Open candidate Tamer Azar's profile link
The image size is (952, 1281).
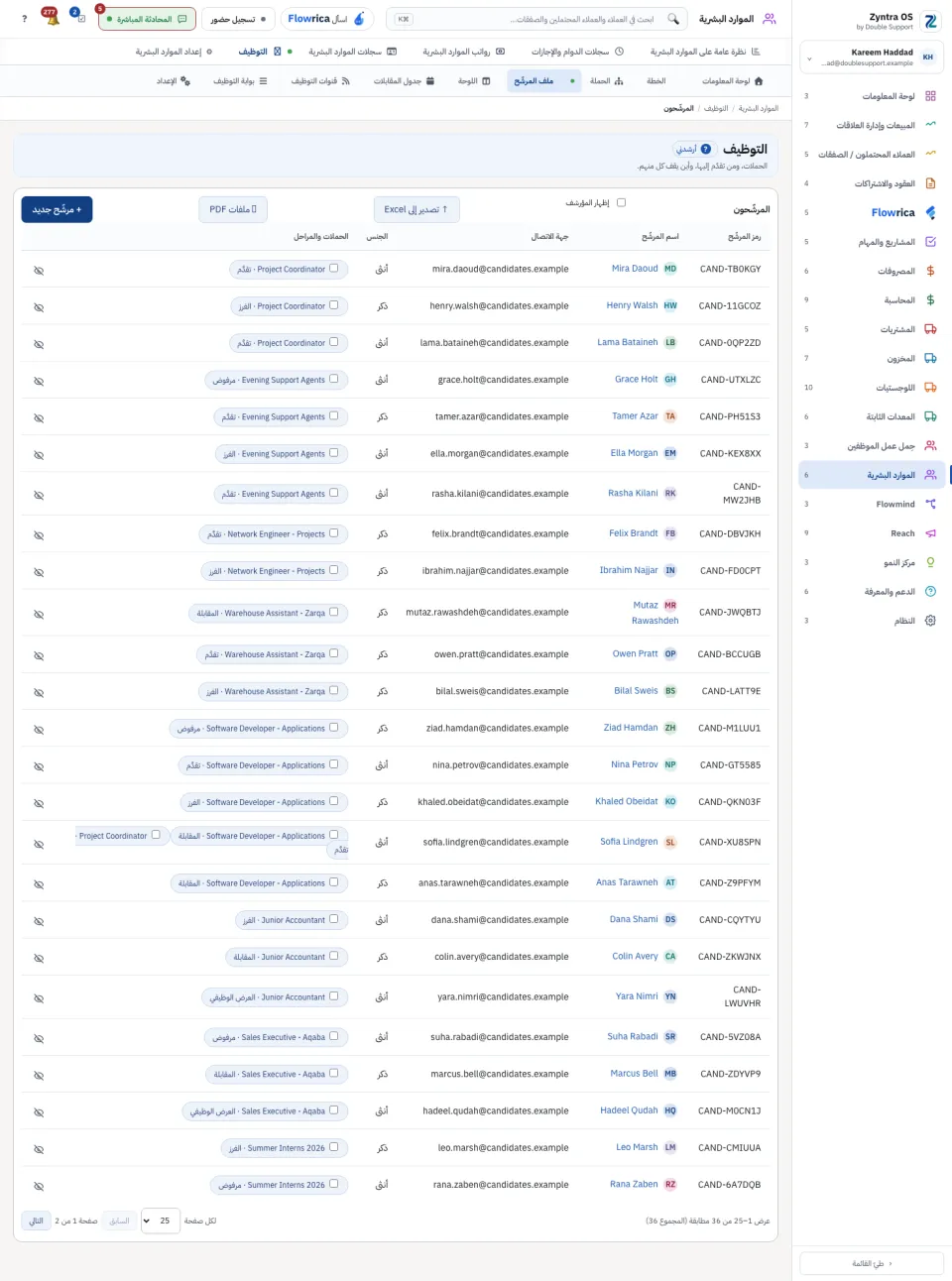(635, 416)
